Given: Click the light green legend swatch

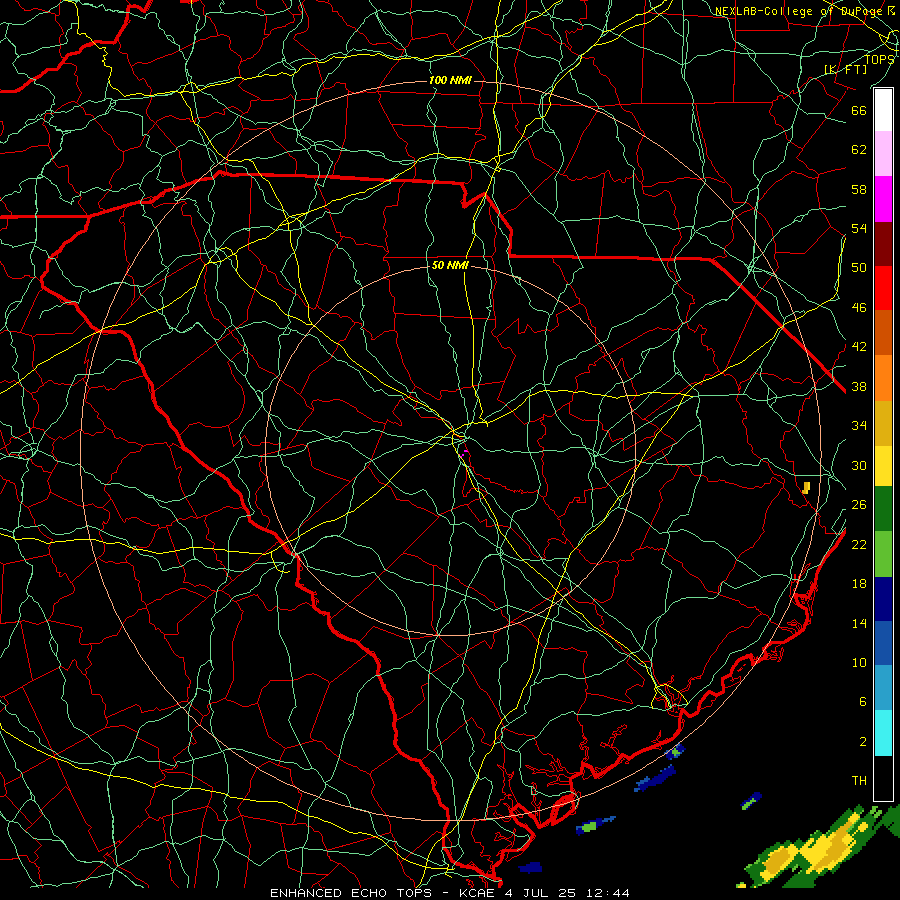Looking at the screenshot, I should [x=883, y=554].
